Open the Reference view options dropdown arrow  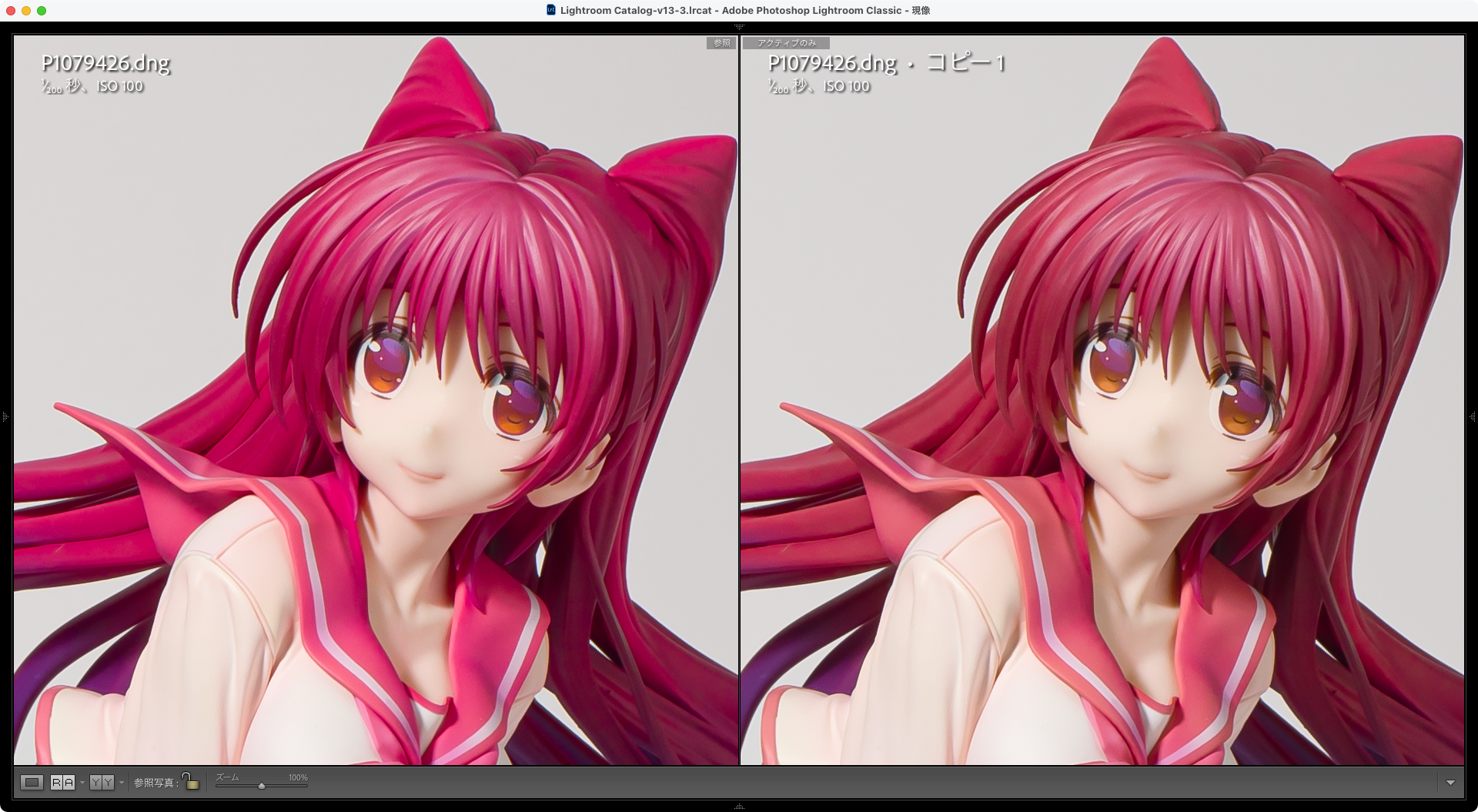pos(82,783)
